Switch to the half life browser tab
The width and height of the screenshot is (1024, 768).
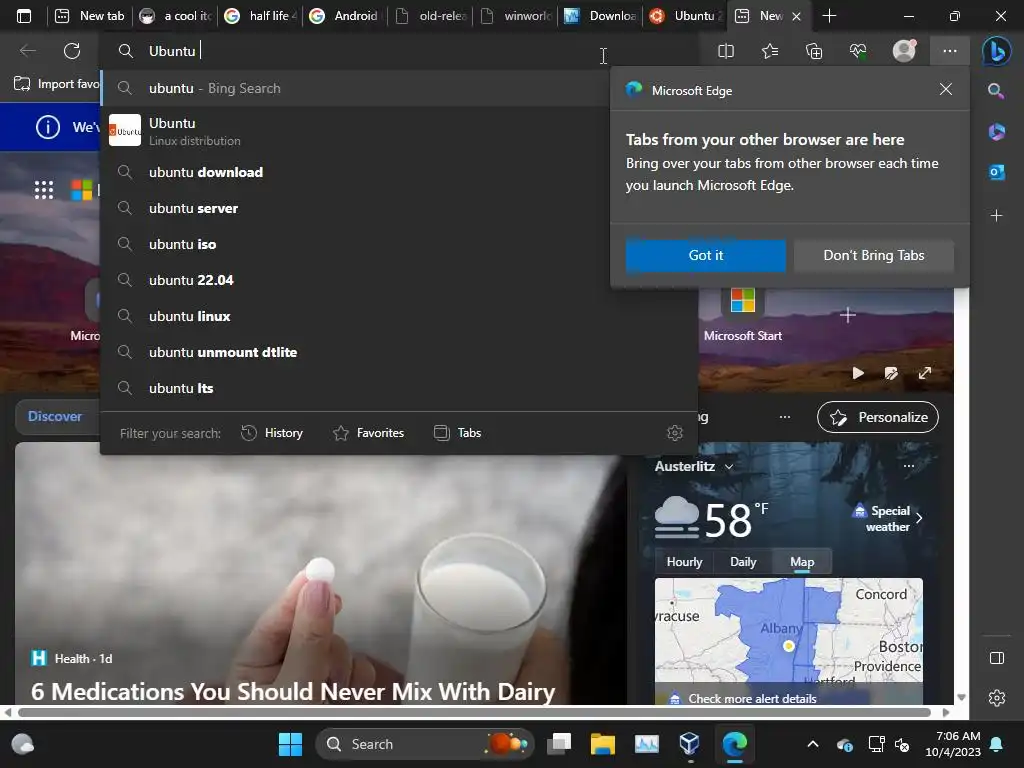tap(261, 16)
